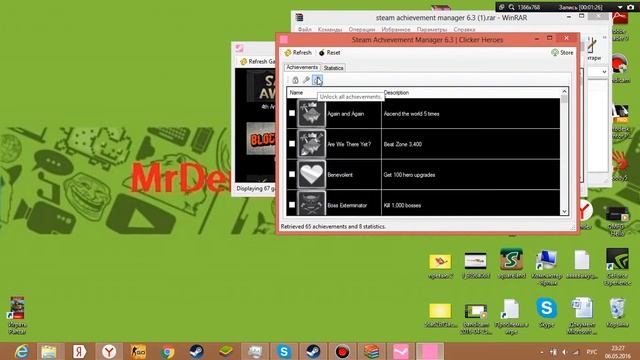
Task: Open the green S block desktop icon
Action: 511,263
